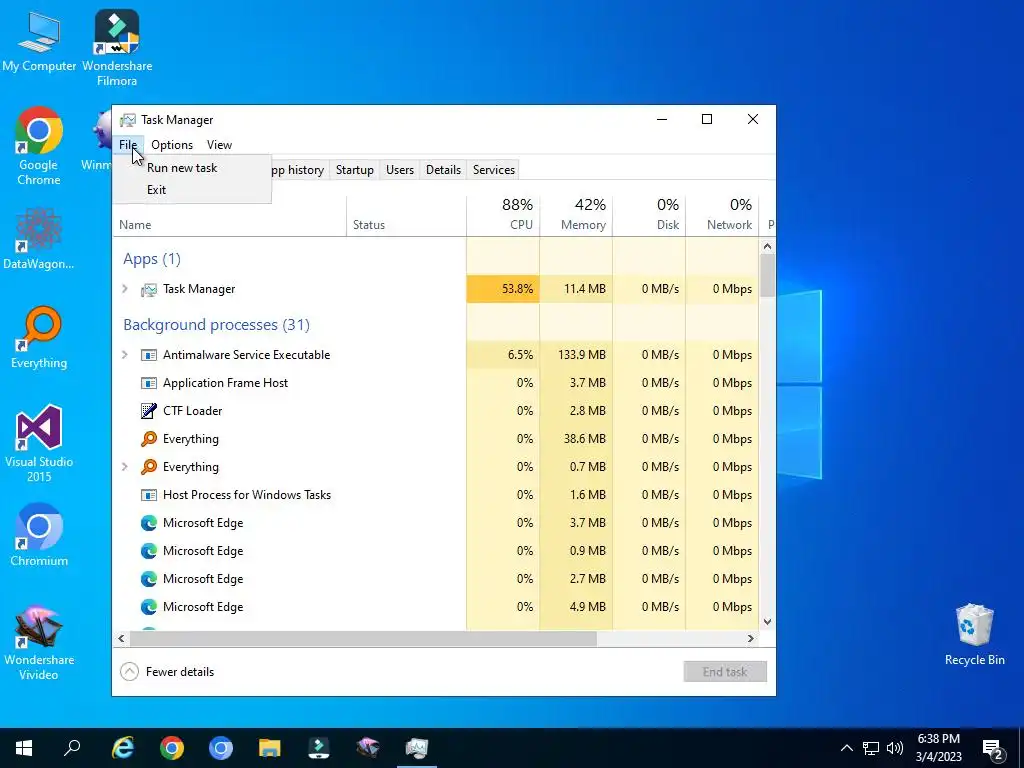Viewport: 1024px width, 768px height.
Task: Switch to the Startup tab
Action: [x=355, y=170]
